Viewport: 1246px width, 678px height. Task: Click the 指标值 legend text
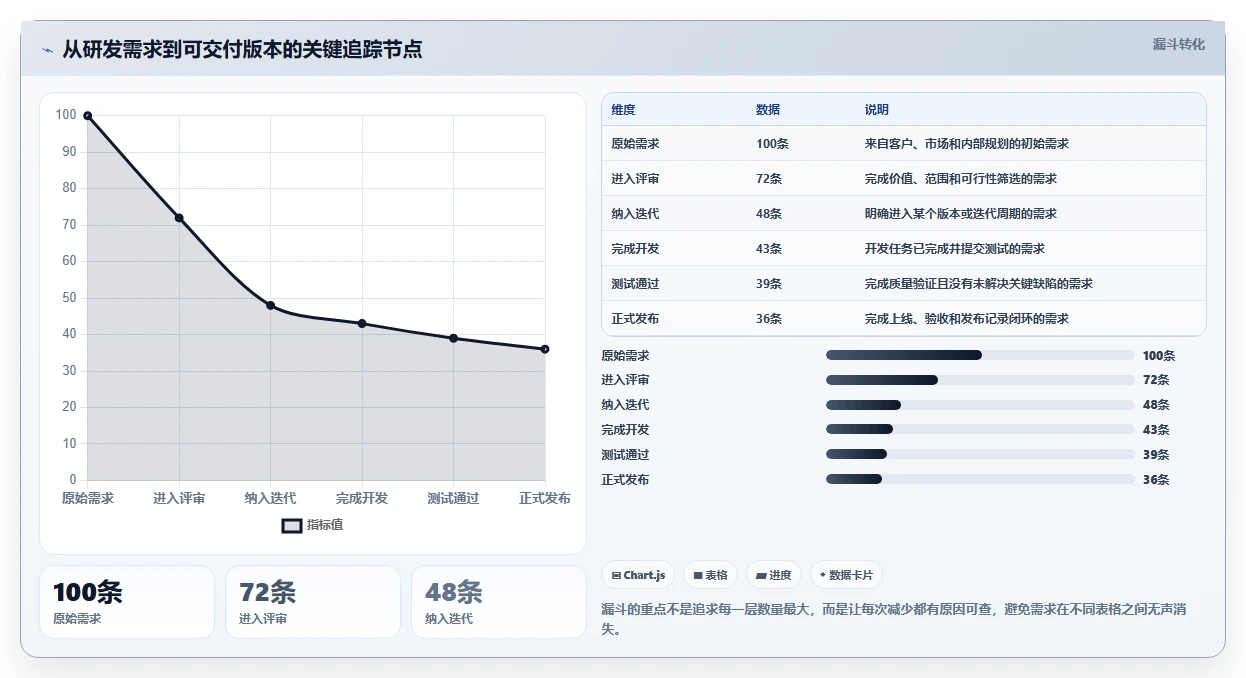325,525
